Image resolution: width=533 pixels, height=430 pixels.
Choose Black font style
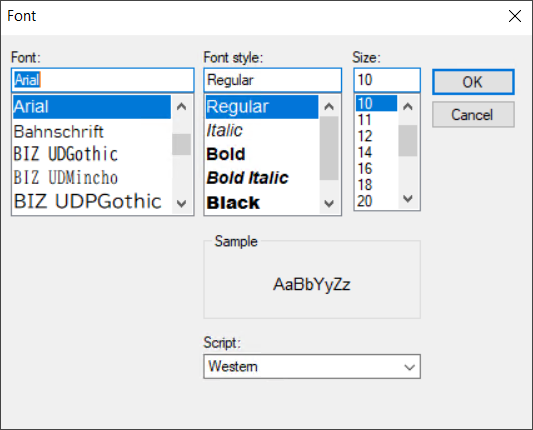click(x=262, y=203)
